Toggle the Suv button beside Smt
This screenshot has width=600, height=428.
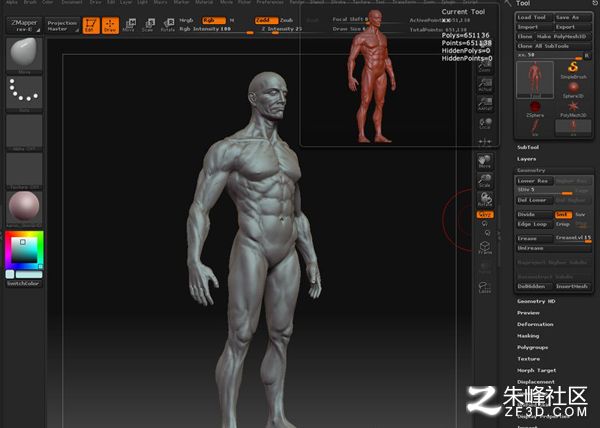(581, 215)
